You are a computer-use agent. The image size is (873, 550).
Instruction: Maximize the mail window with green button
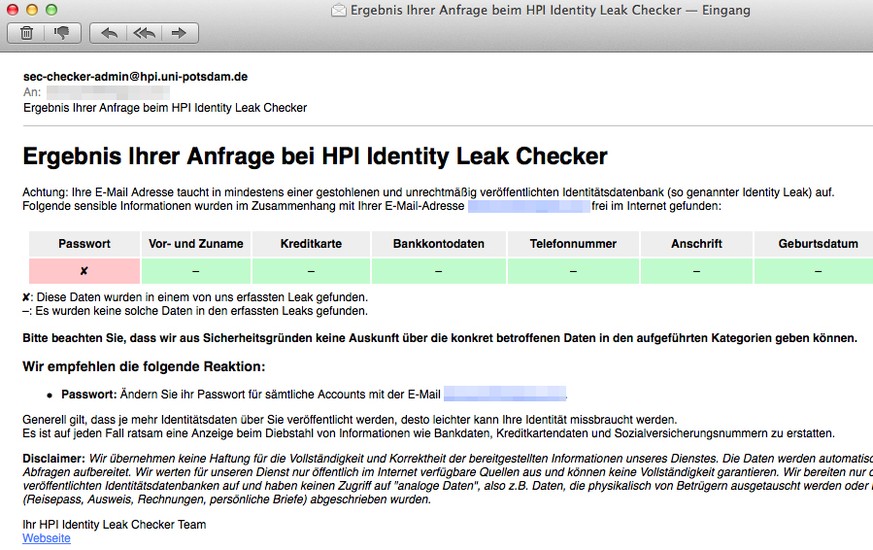51,9
